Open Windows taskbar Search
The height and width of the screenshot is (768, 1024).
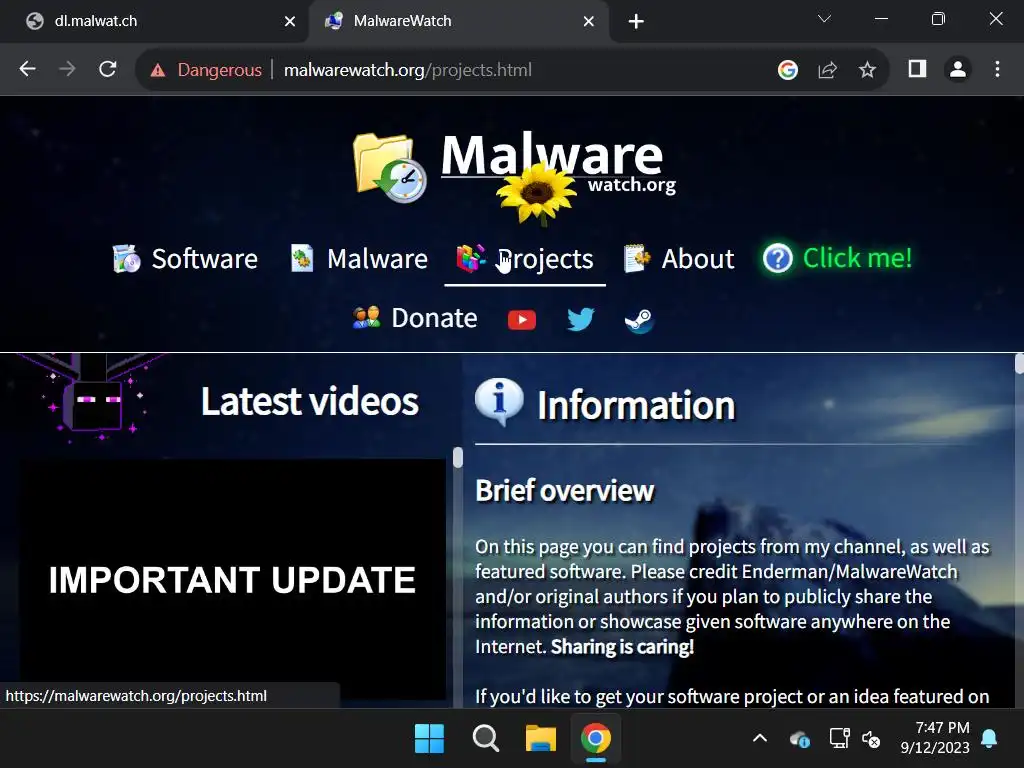coord(485,739)
